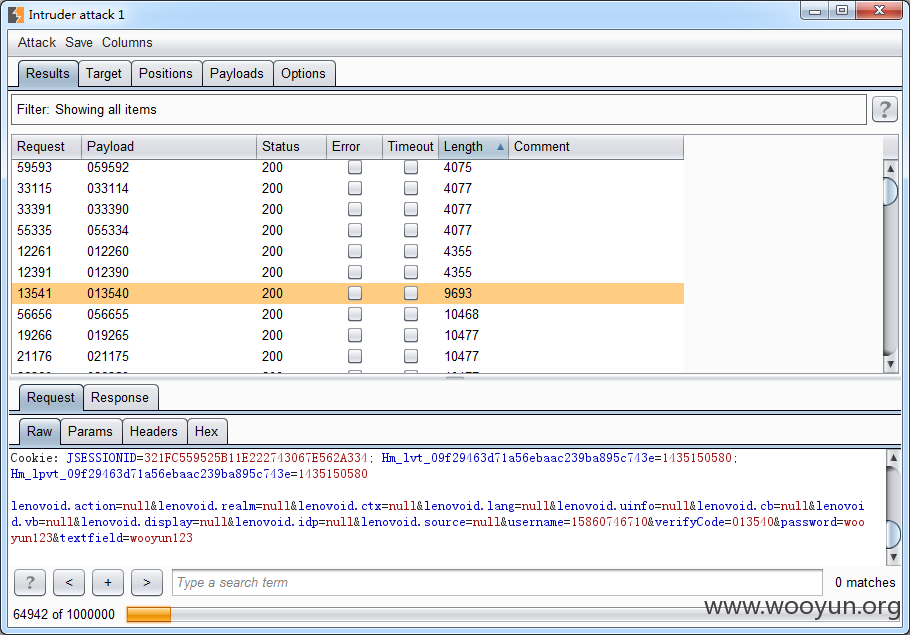Image resolution: width=910 pixels, height=635 pixels.
Task: Select row with payload 019265
Action: coord(348,335)
